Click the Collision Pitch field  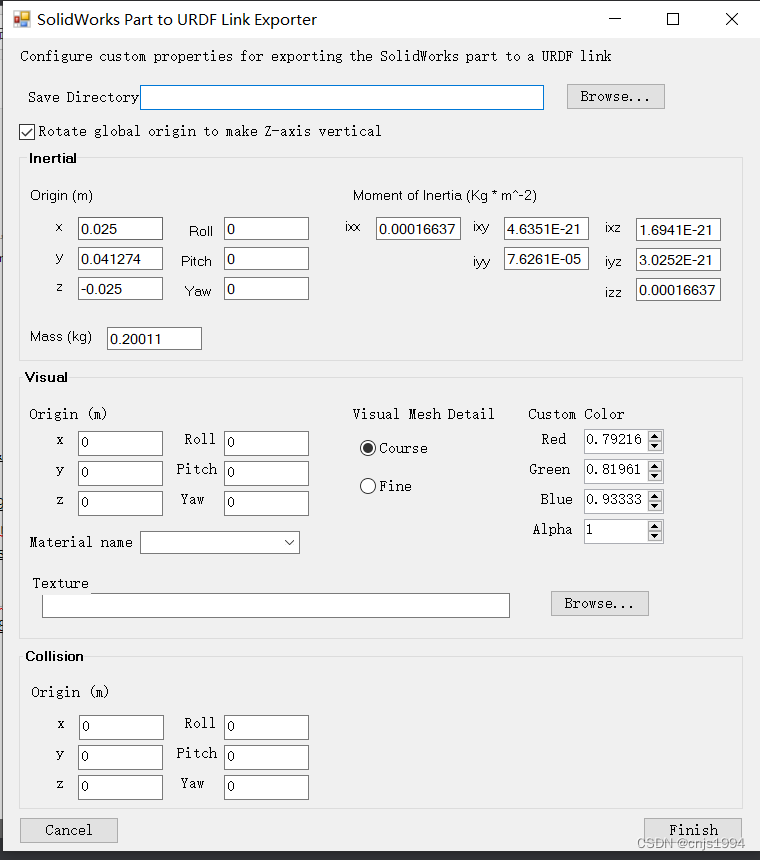coord(266,757)
